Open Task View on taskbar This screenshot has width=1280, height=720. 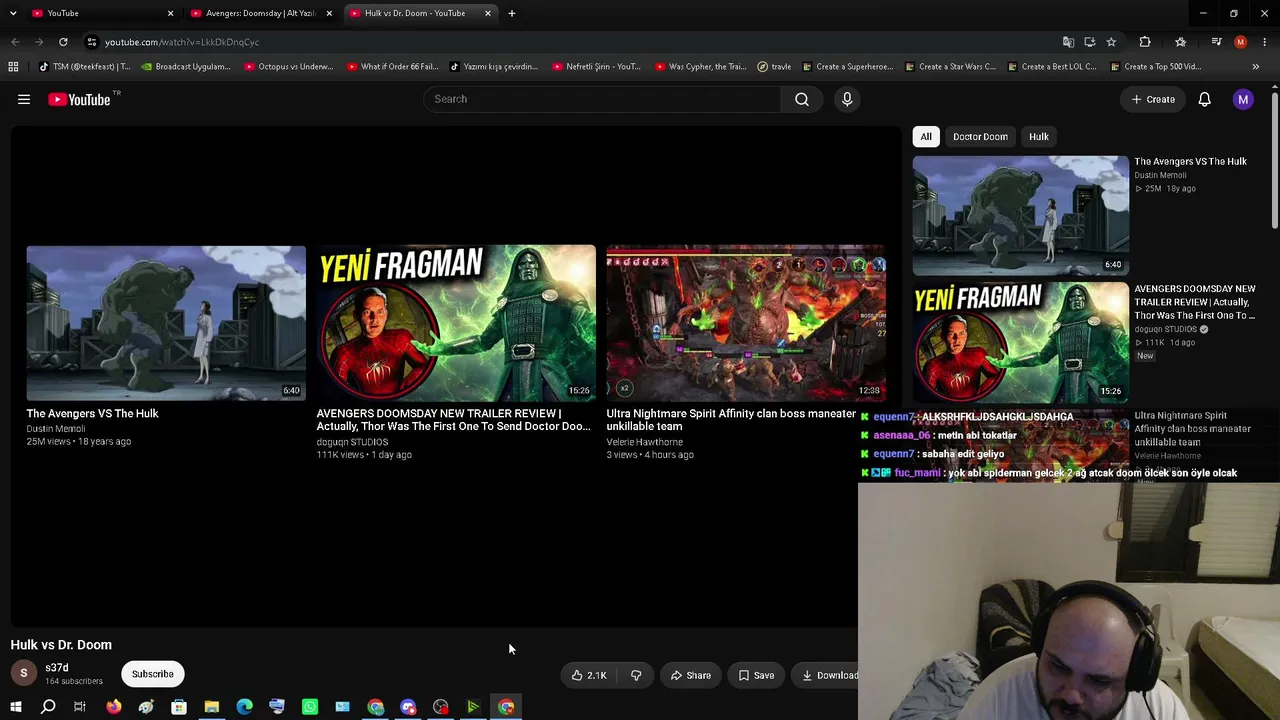(80, 707)
